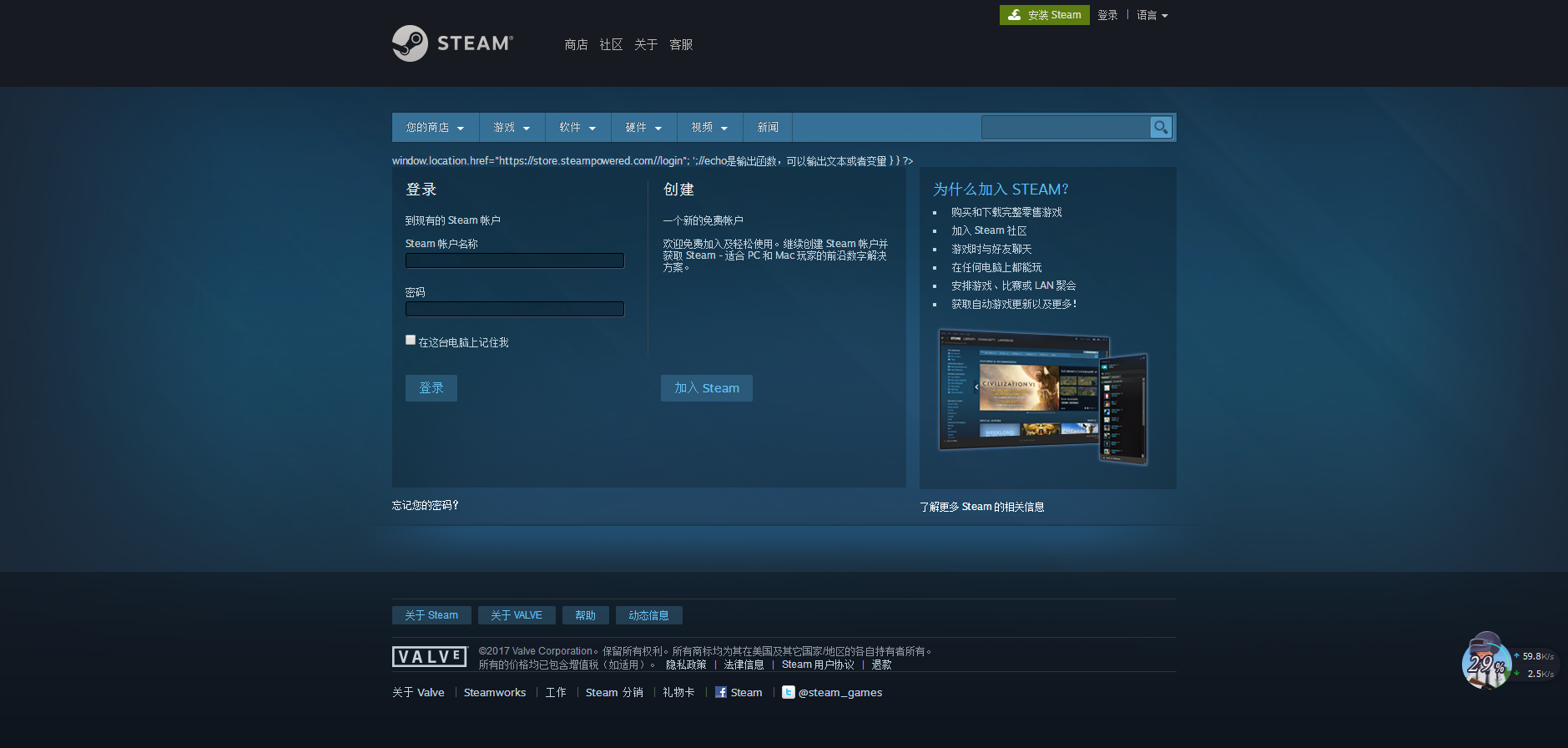Open the 礼物卡 footer link
The width and height of the screenshot is (1568, 748).
pos(678,692)
